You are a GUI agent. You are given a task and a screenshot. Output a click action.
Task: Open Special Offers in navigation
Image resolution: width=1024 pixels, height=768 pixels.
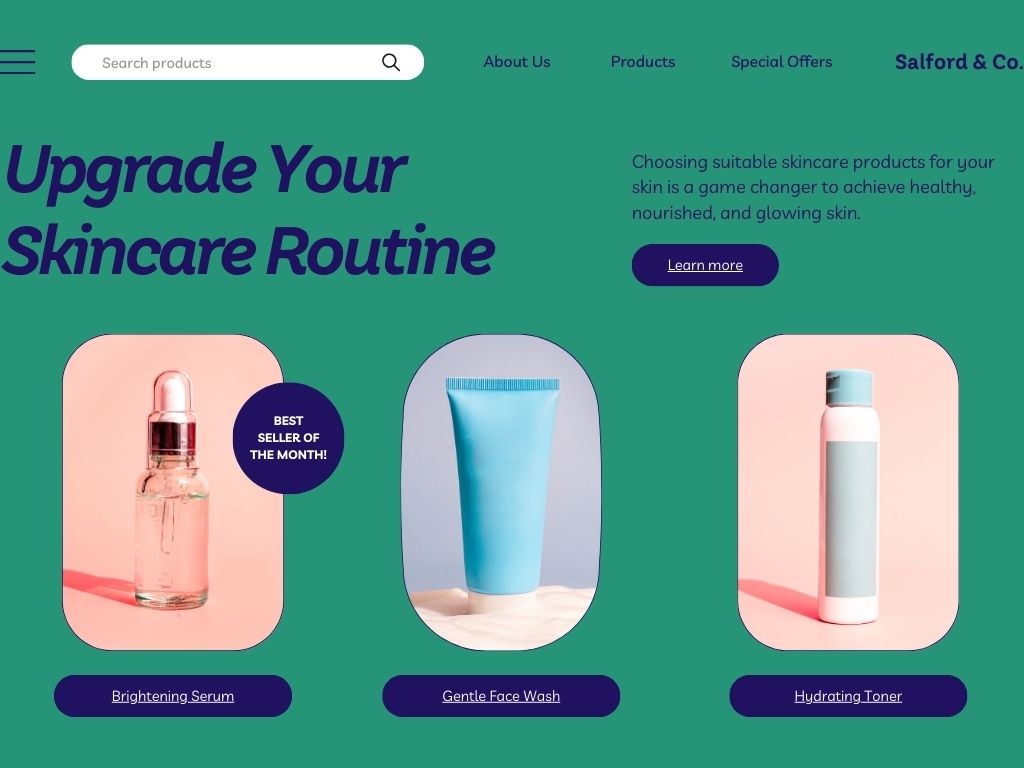(781, 62)
